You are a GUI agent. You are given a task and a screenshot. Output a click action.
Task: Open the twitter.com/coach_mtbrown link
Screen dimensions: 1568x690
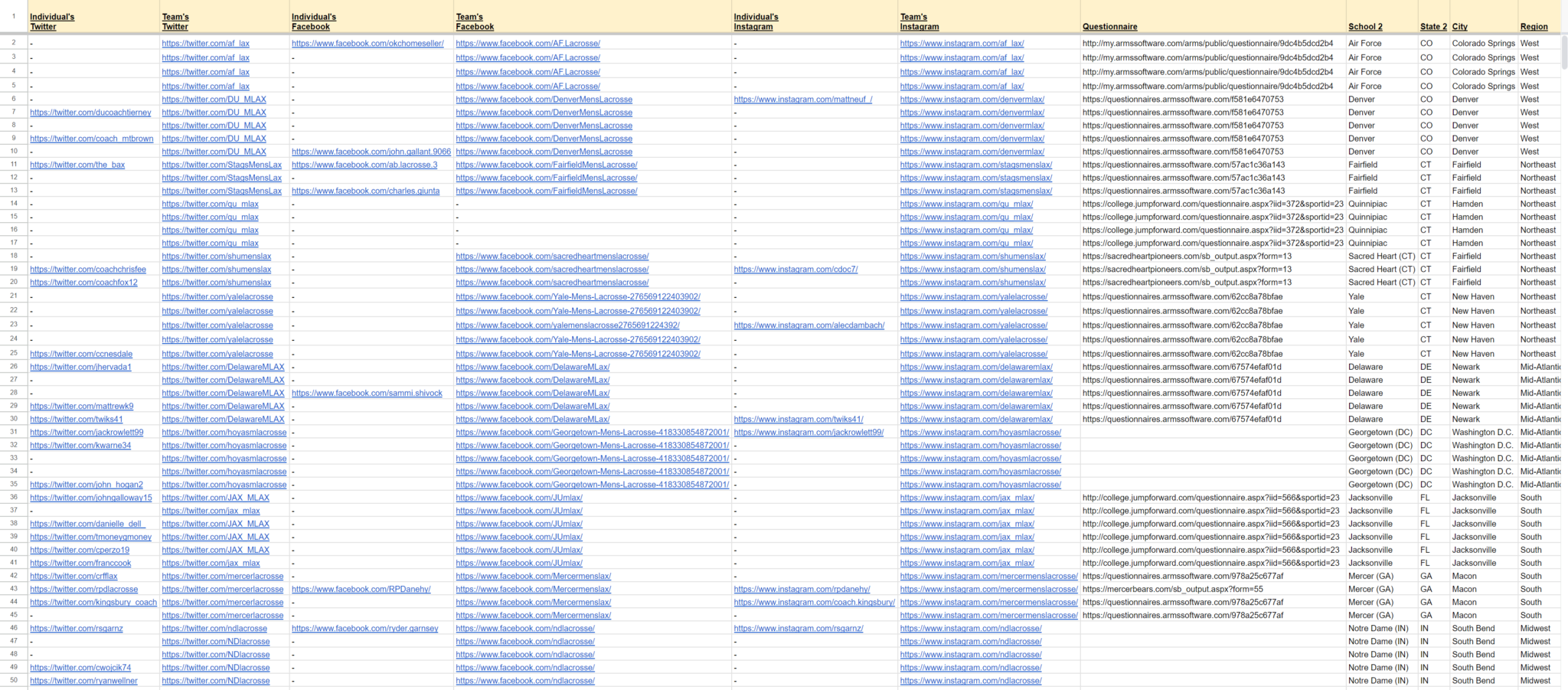coord(92,139)
